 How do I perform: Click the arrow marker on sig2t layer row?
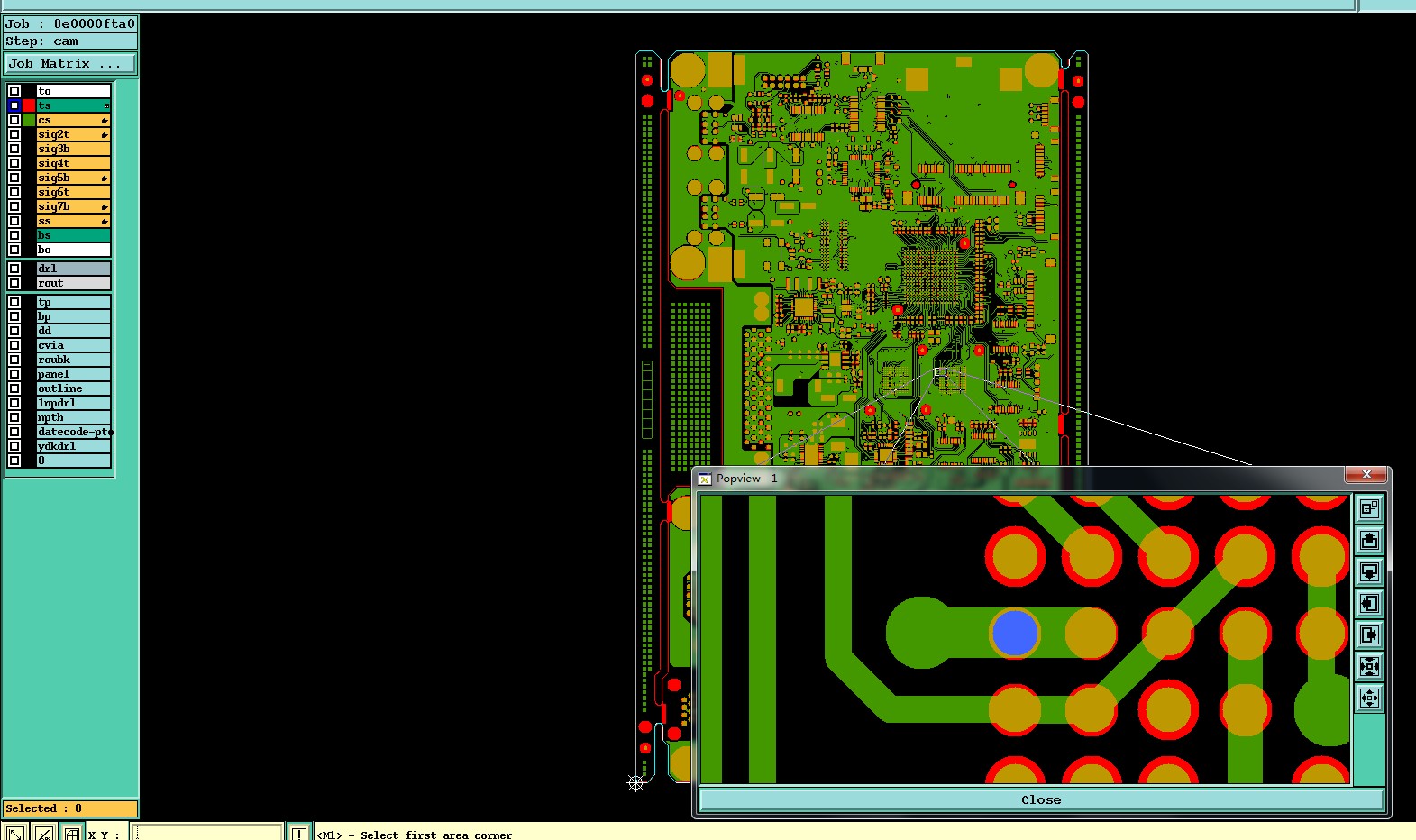[x=105, y=135]
